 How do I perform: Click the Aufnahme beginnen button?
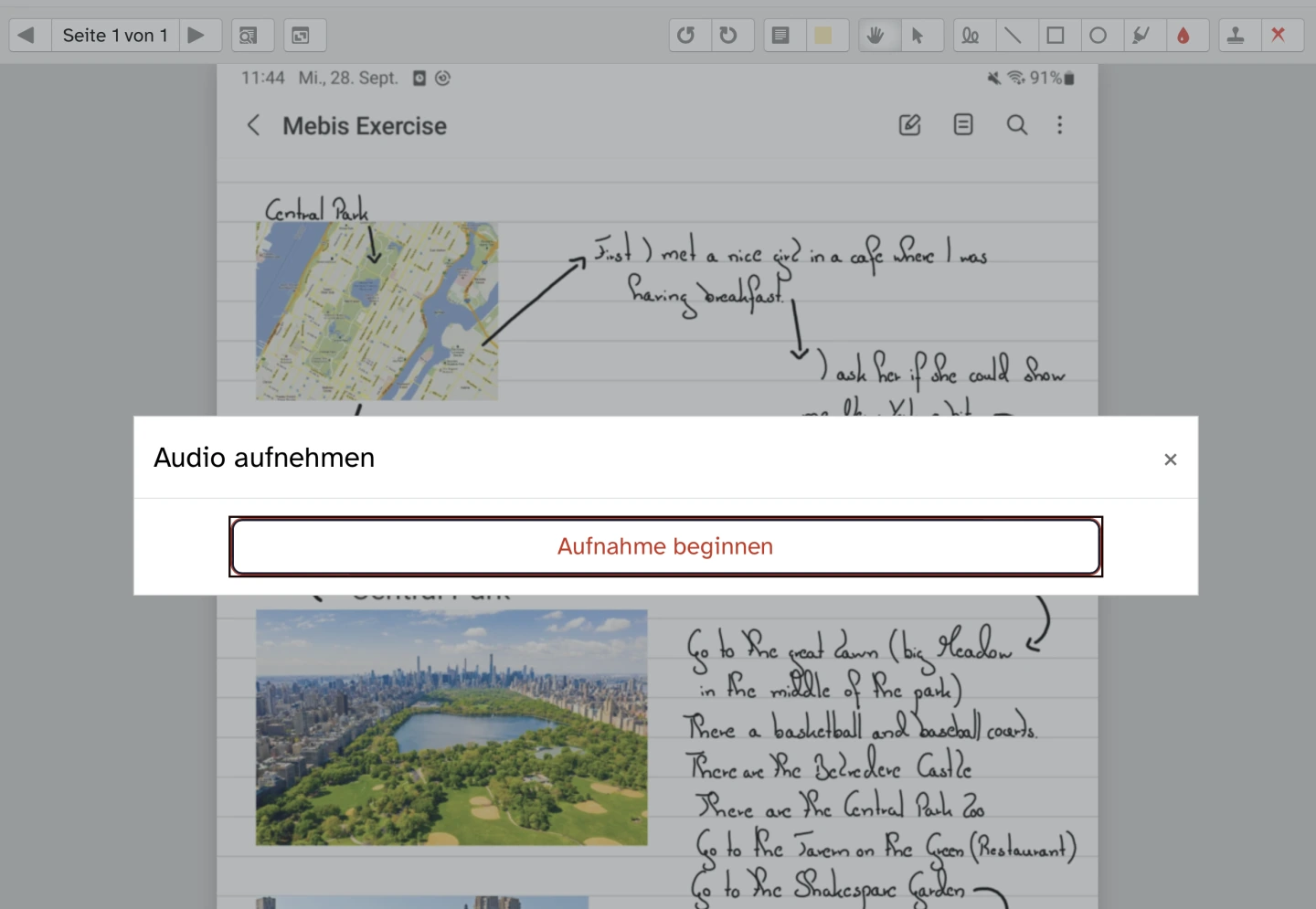tap(665, 546)
